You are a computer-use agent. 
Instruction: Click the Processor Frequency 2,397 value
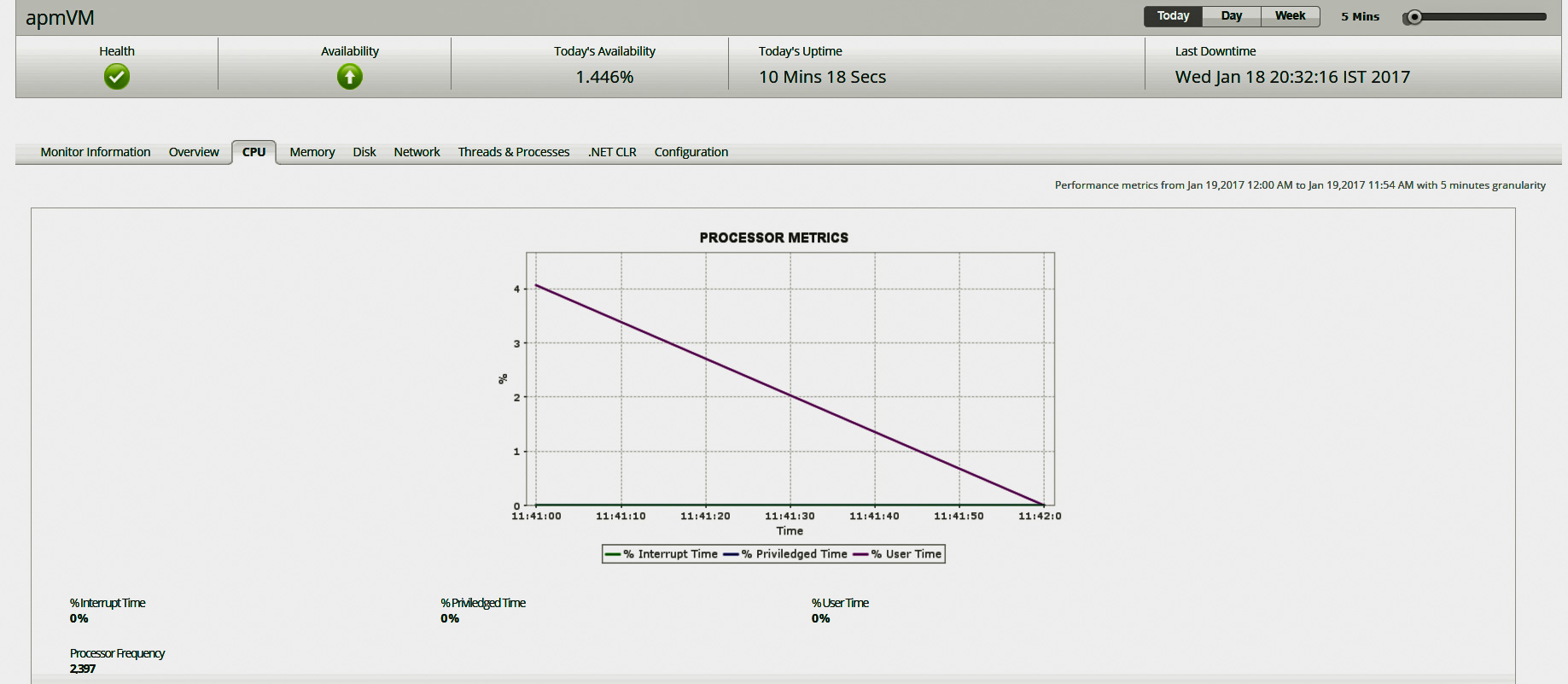click(83, 669)
